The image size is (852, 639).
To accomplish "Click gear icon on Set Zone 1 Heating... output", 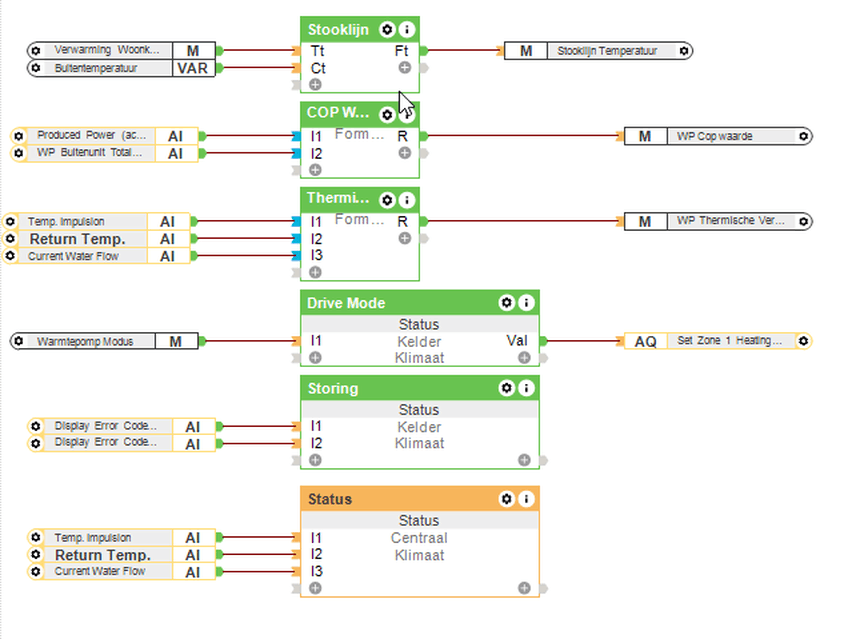I will (x=804, y=341).
